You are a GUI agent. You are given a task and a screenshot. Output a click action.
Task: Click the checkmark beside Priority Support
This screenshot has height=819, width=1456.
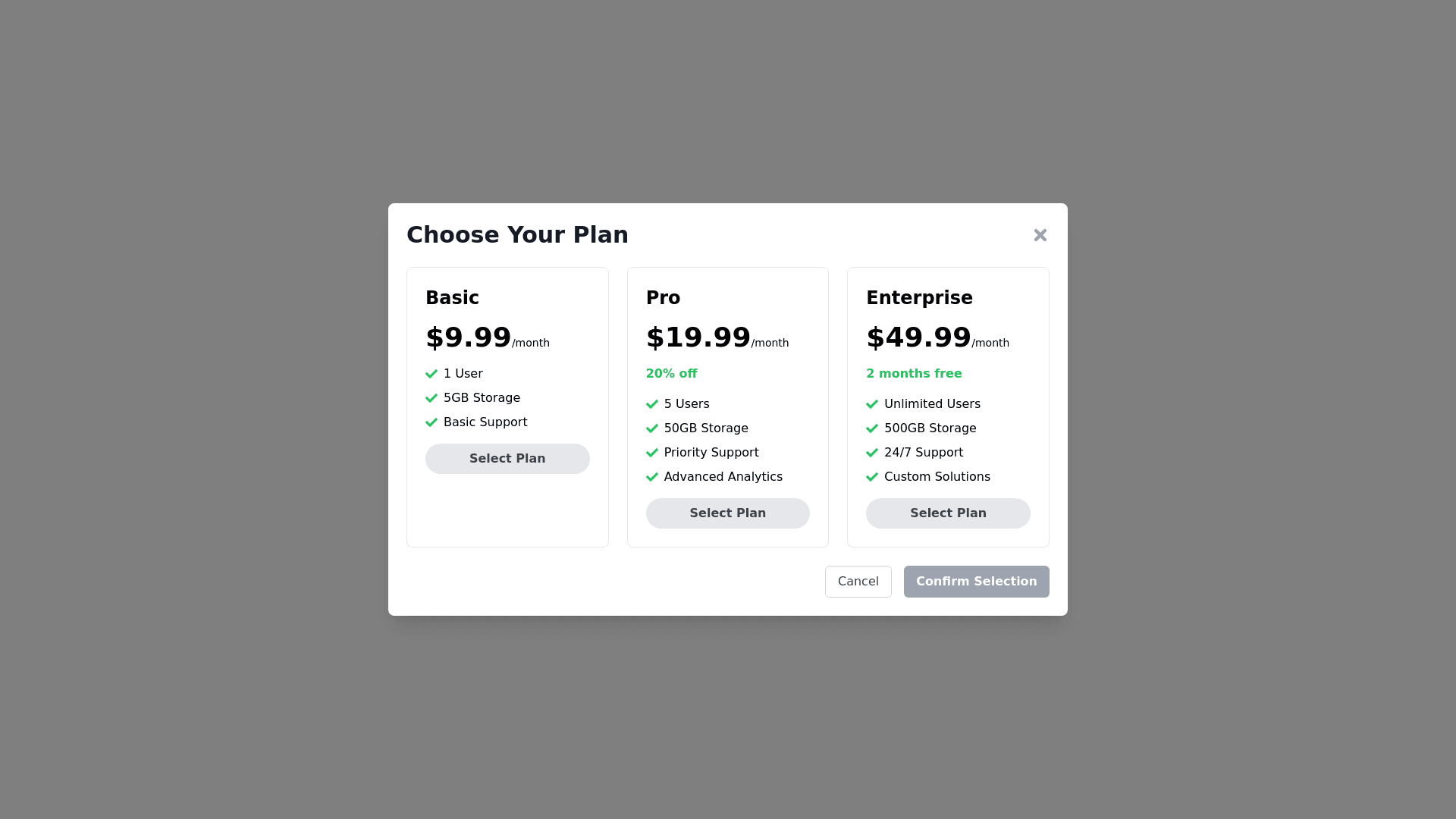coord(652,453)
